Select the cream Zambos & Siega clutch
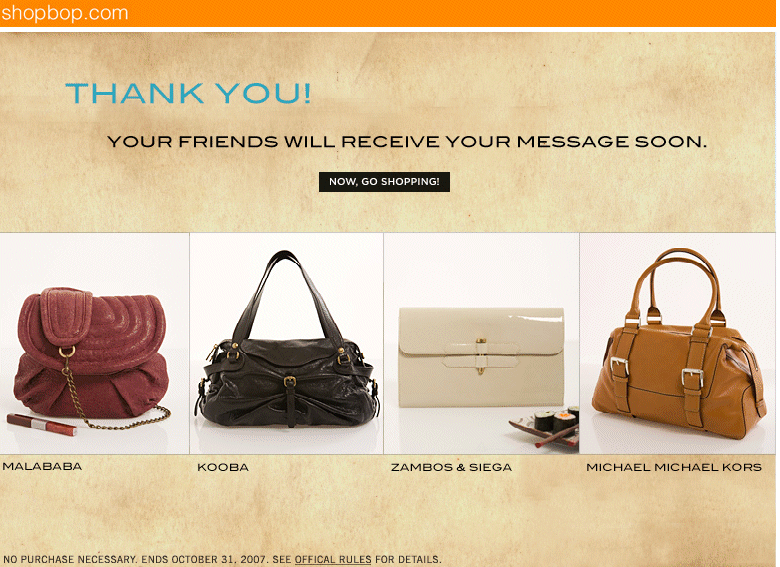780x567 pixels. click(x=481, y=357)
